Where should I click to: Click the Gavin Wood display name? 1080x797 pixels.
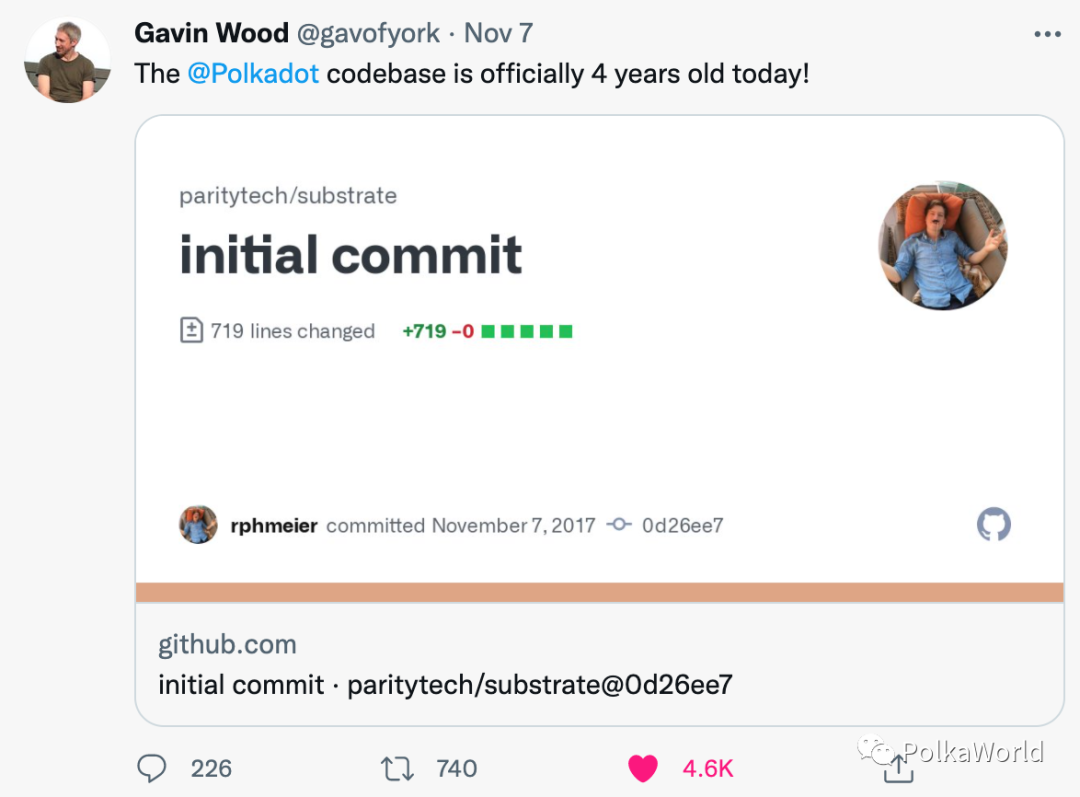click(x=210, y=33)
